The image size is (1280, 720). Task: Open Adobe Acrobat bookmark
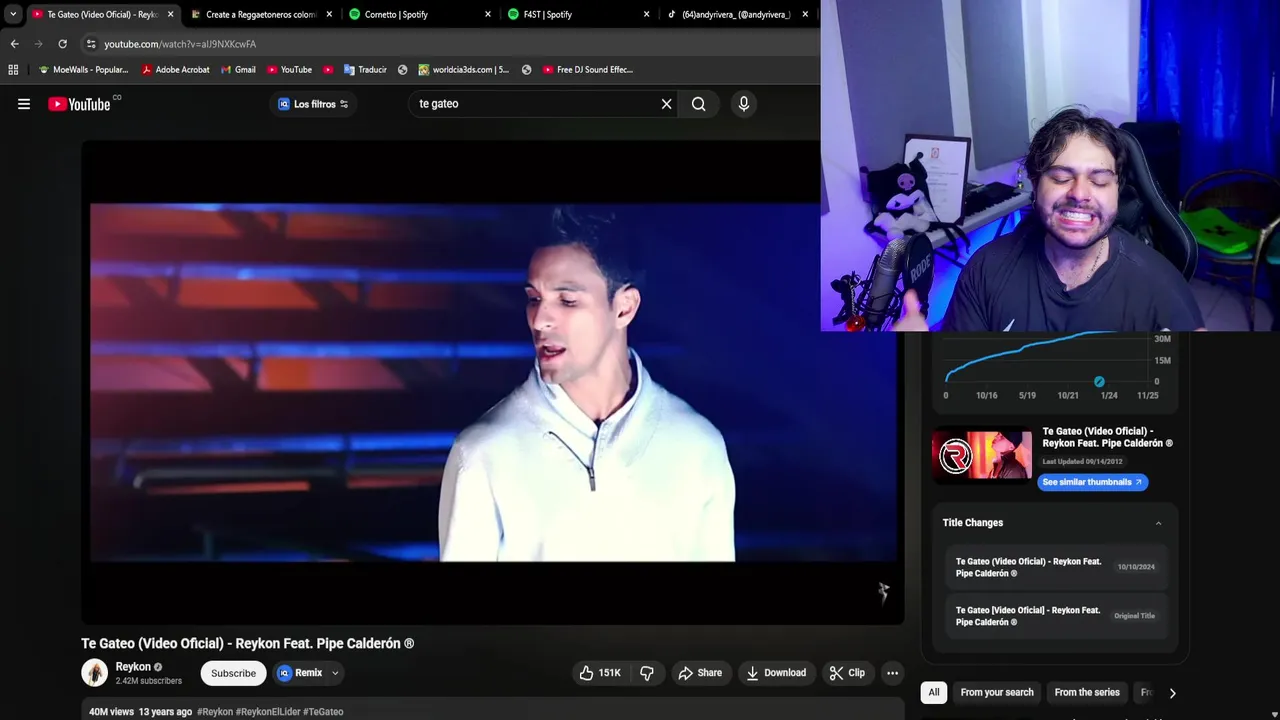tap(175, 70)
